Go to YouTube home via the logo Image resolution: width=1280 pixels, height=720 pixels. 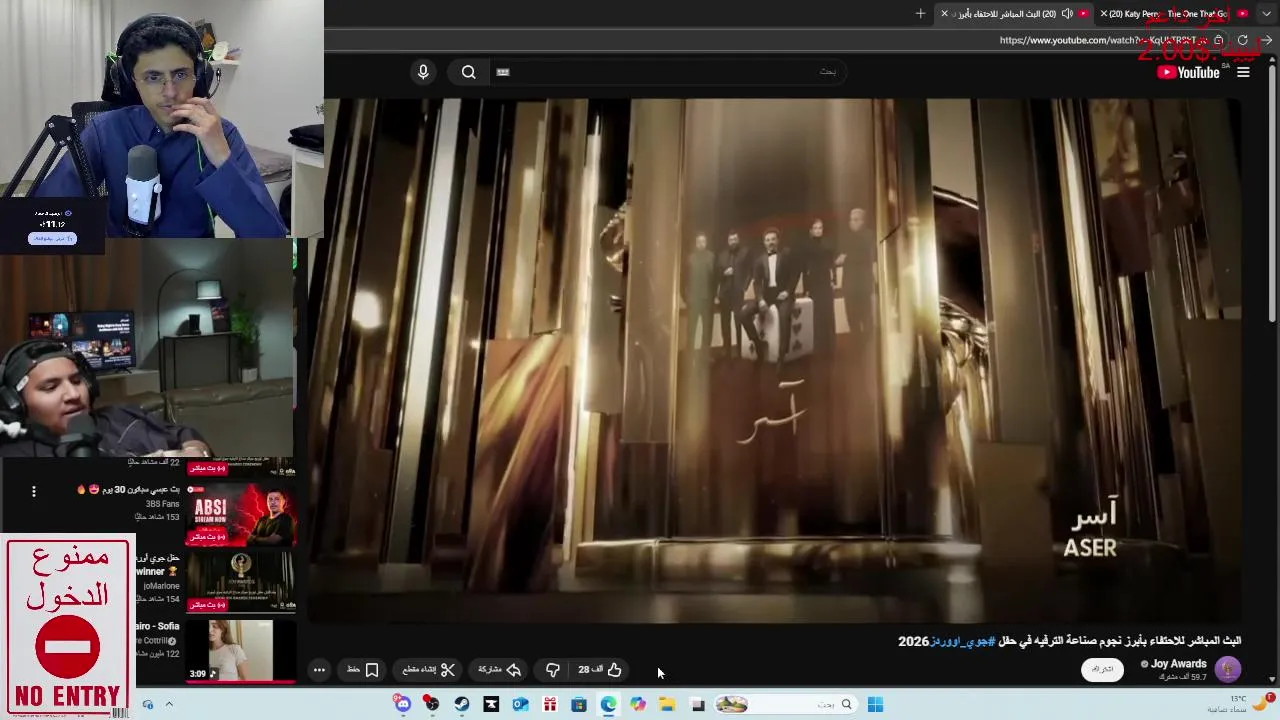coord(1189,72)
